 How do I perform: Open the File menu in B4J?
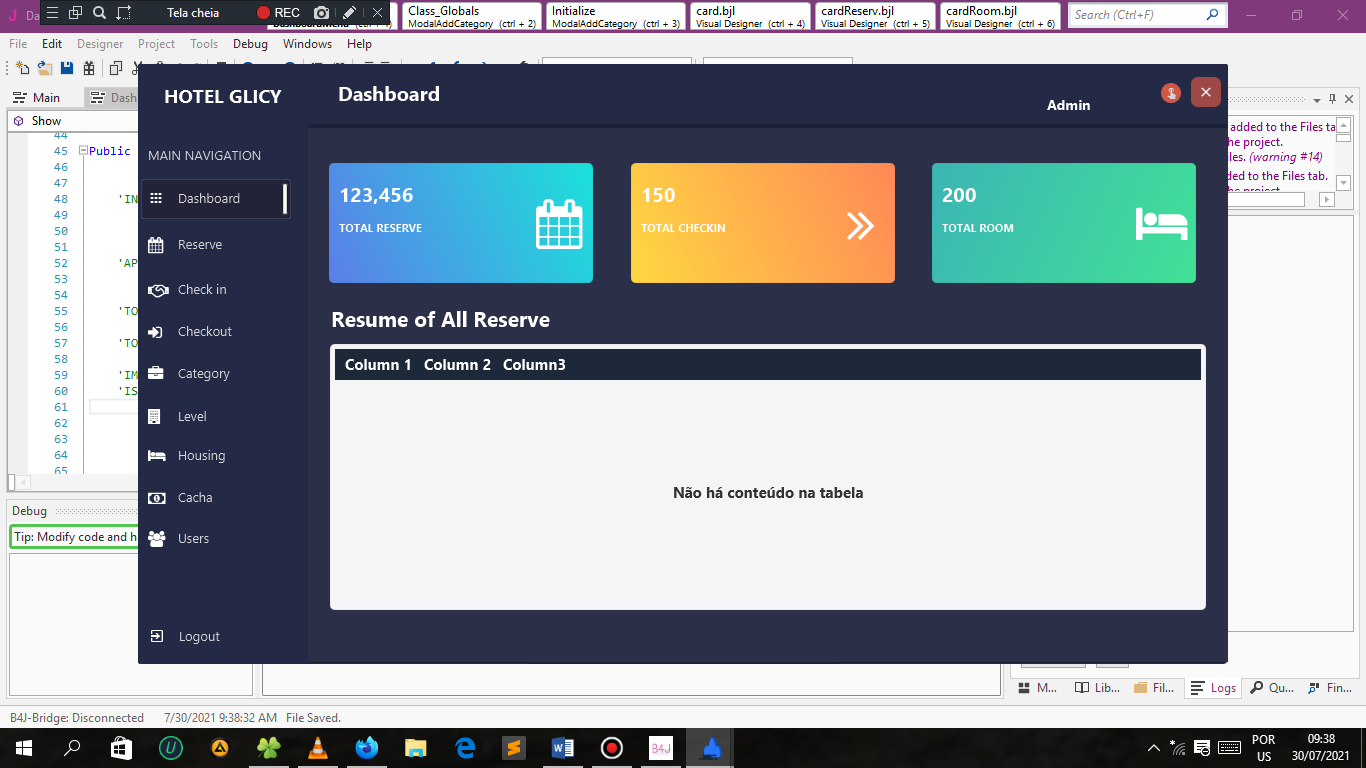(18, 44)
